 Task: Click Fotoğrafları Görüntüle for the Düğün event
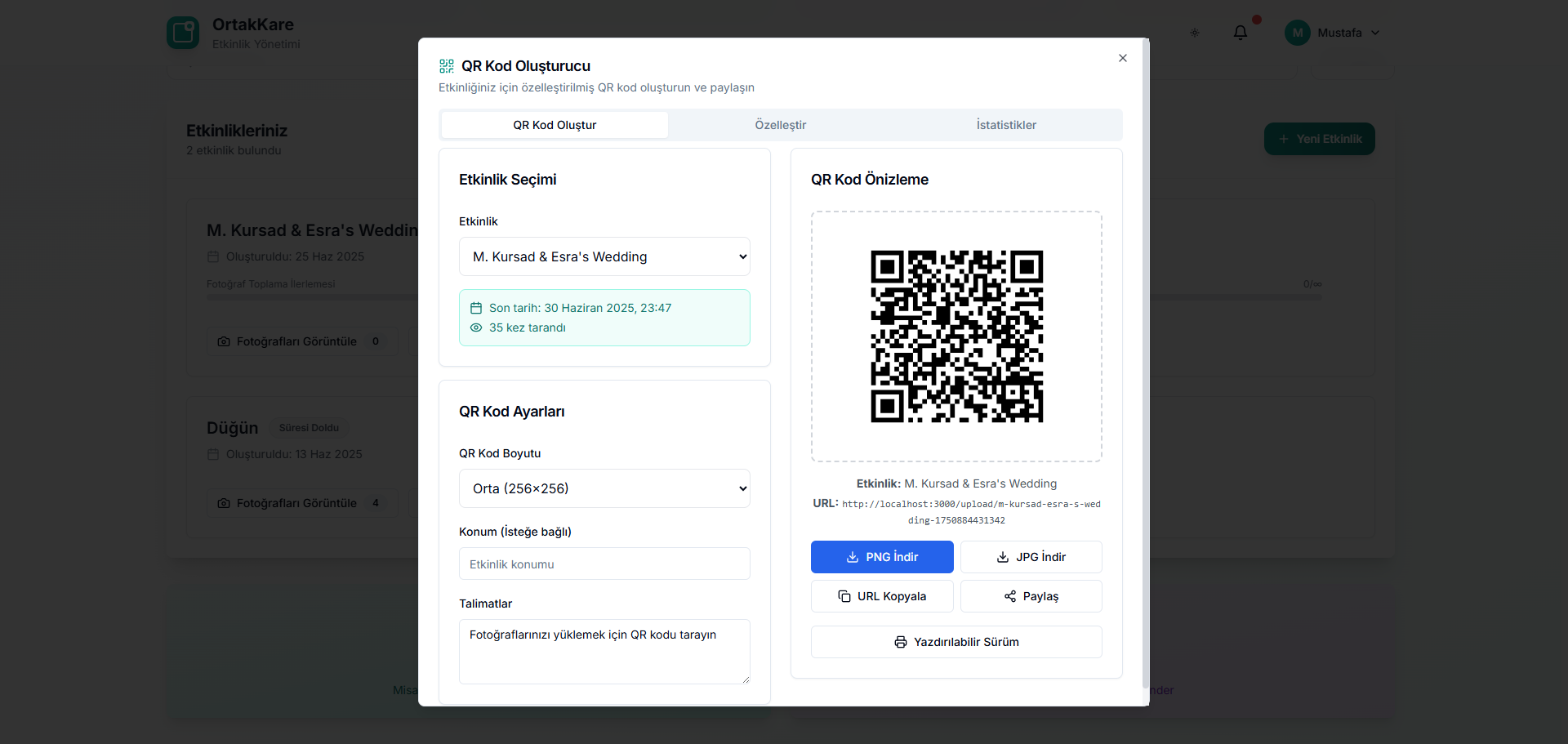pyautogui.click(x=301, y=503)
